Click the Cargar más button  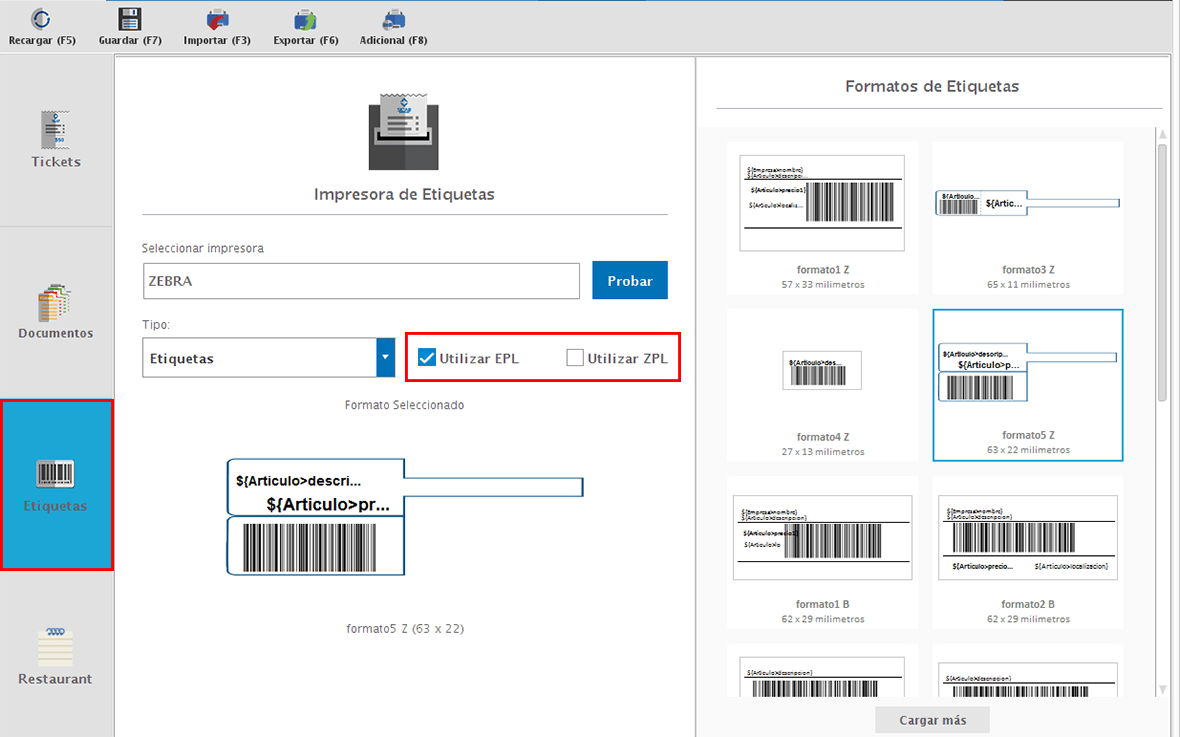click(x=932, y=720)
